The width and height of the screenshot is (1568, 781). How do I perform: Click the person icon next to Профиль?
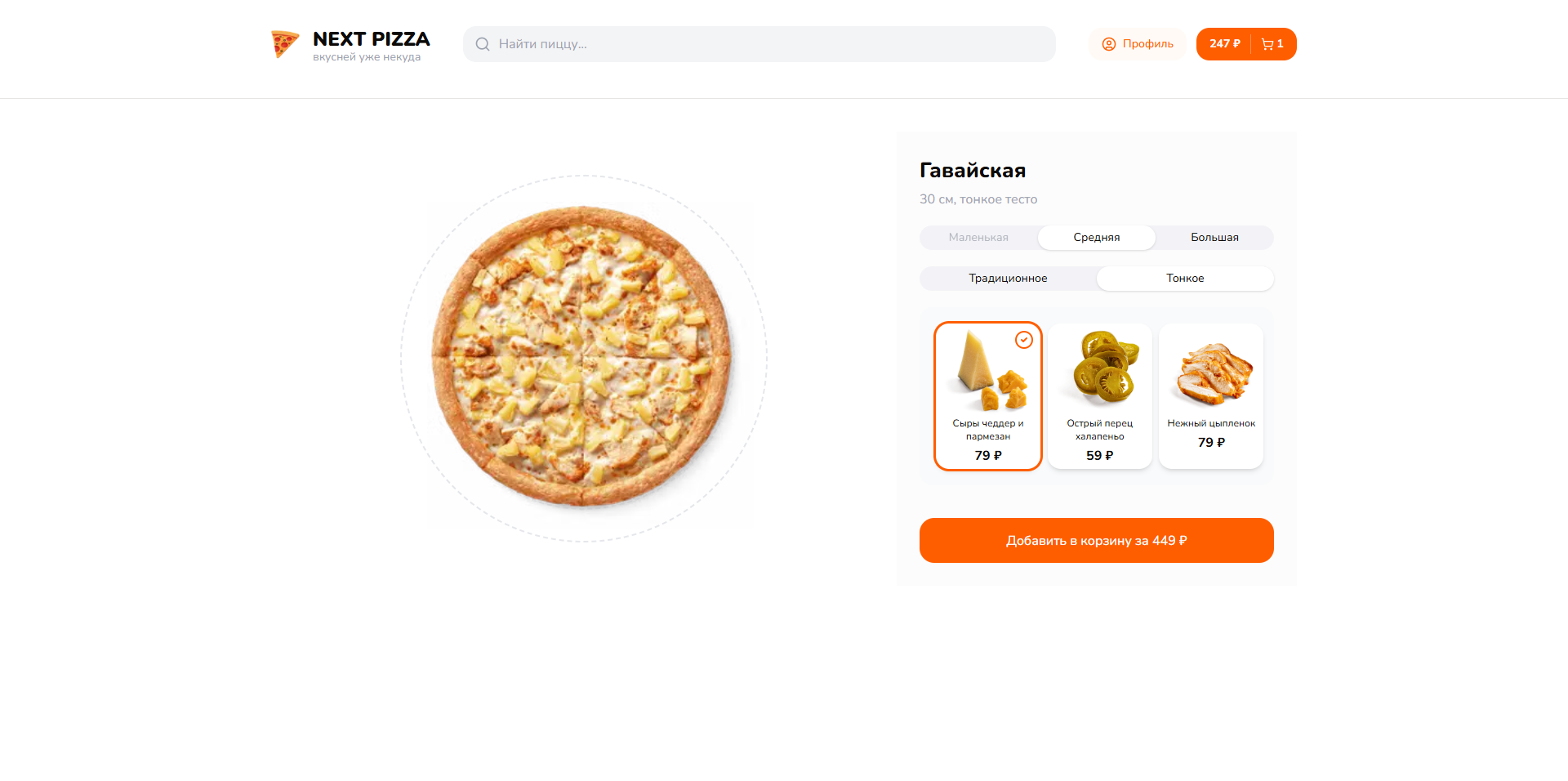[x=1108, y=44]
